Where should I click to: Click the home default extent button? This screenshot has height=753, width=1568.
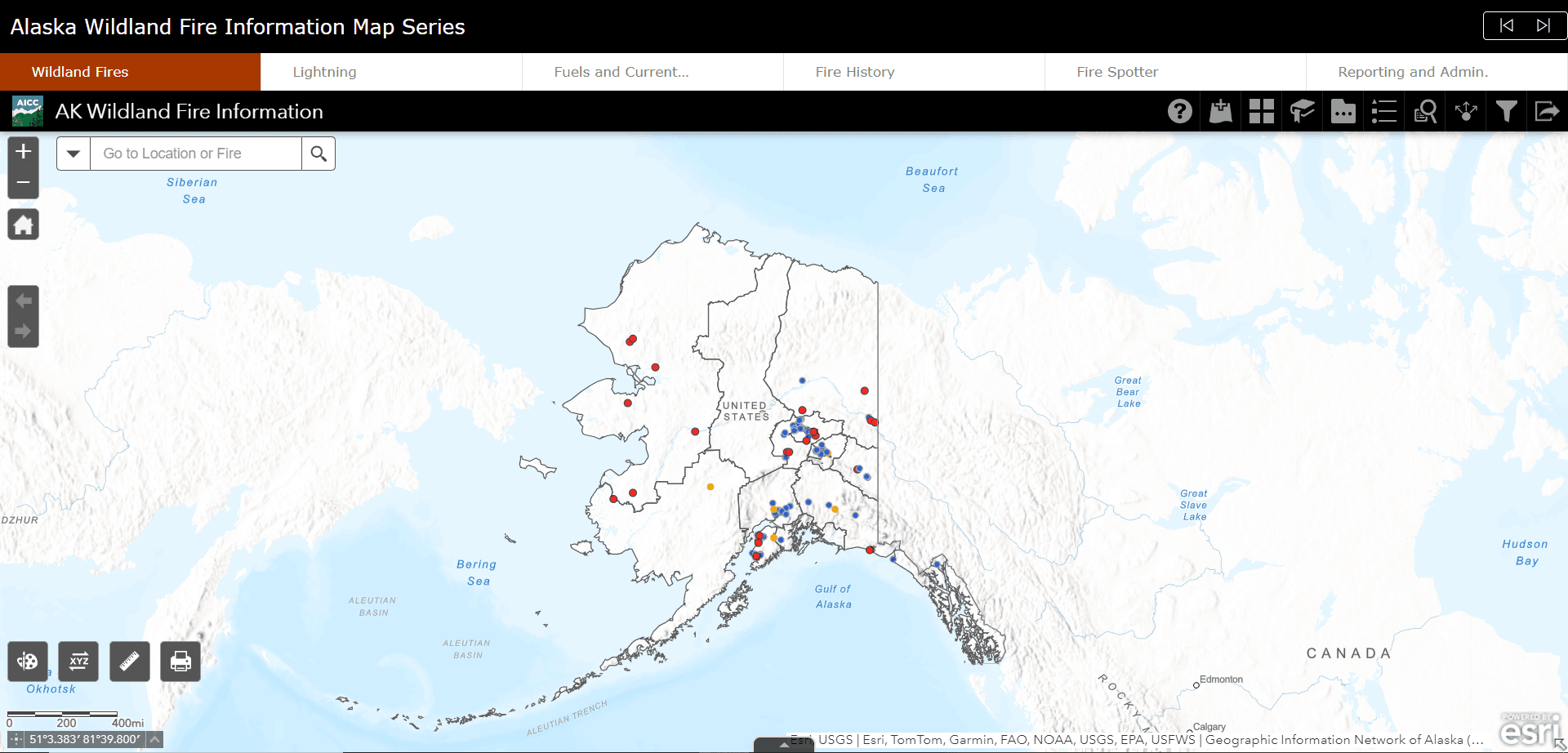point(24,225)
